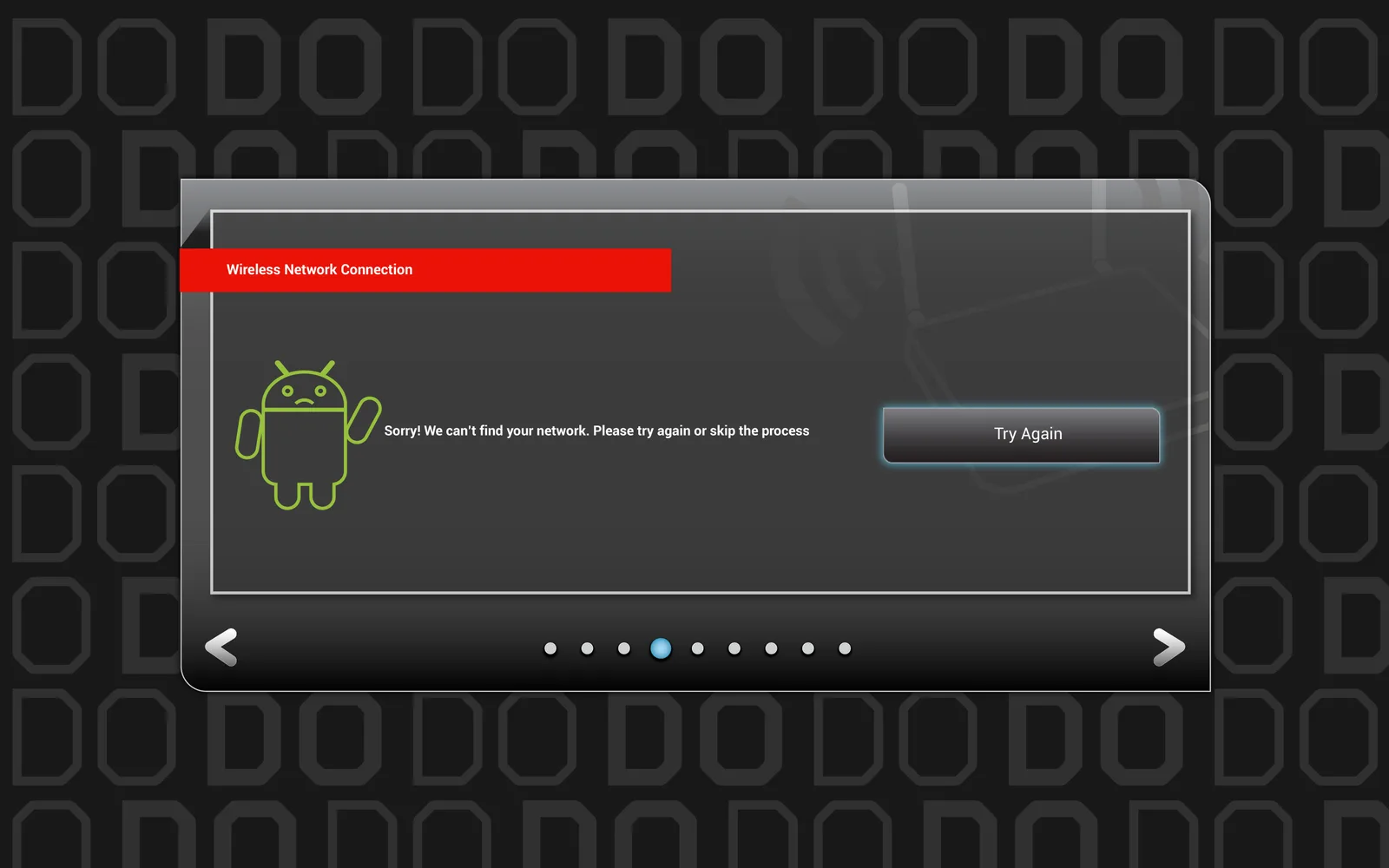This screenshot has height=868, width=1389.
Task: Advance to the next step arrow
Action: [x=1168, y=647]
